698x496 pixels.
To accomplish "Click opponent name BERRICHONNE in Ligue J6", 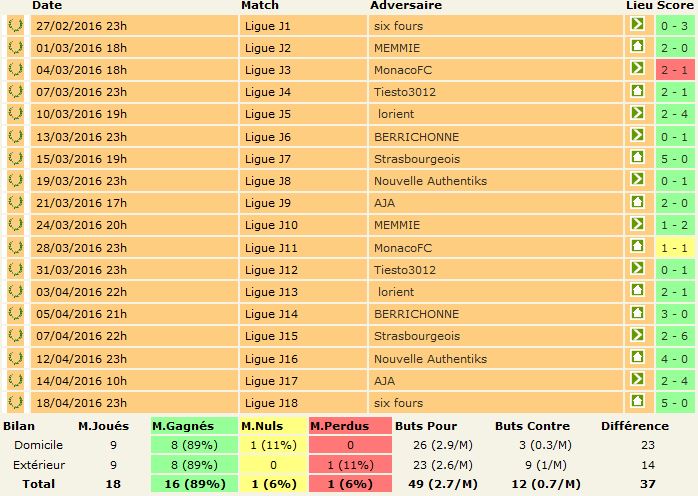I will pos(403,136).
